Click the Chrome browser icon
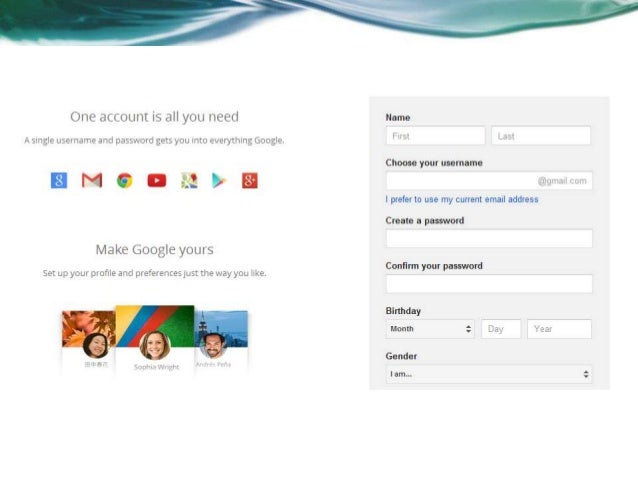The width and height of the screenshot is (638, 479). point(125,181)
